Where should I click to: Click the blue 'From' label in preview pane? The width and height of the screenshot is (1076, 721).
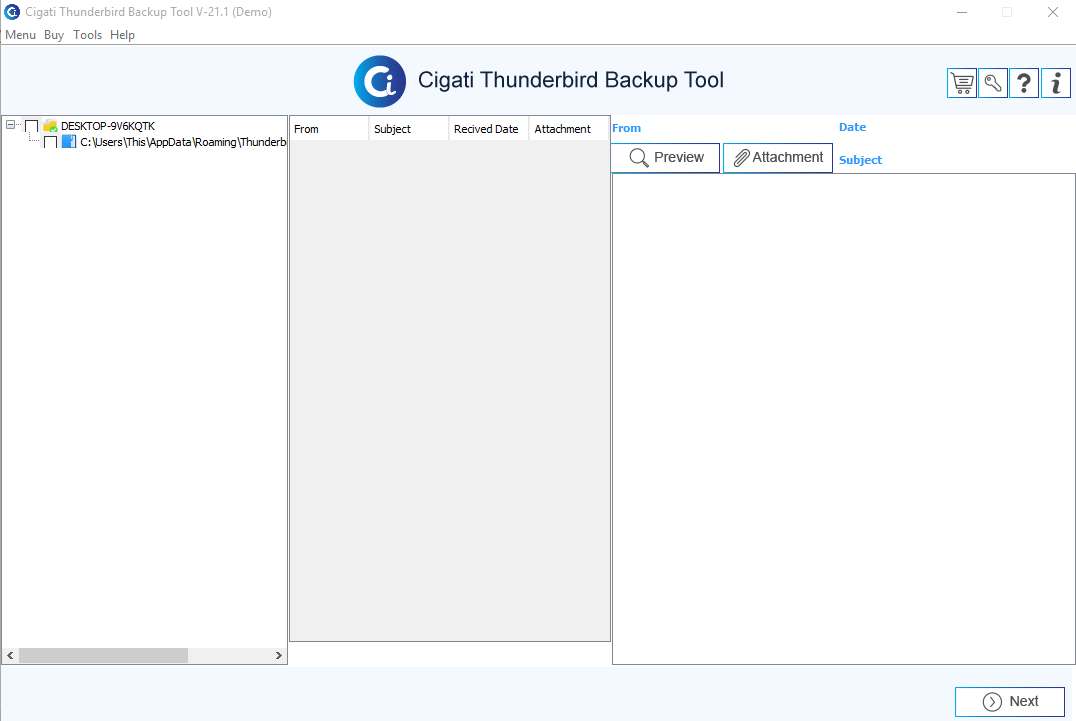pyautogui.click(x=627, y=128)
